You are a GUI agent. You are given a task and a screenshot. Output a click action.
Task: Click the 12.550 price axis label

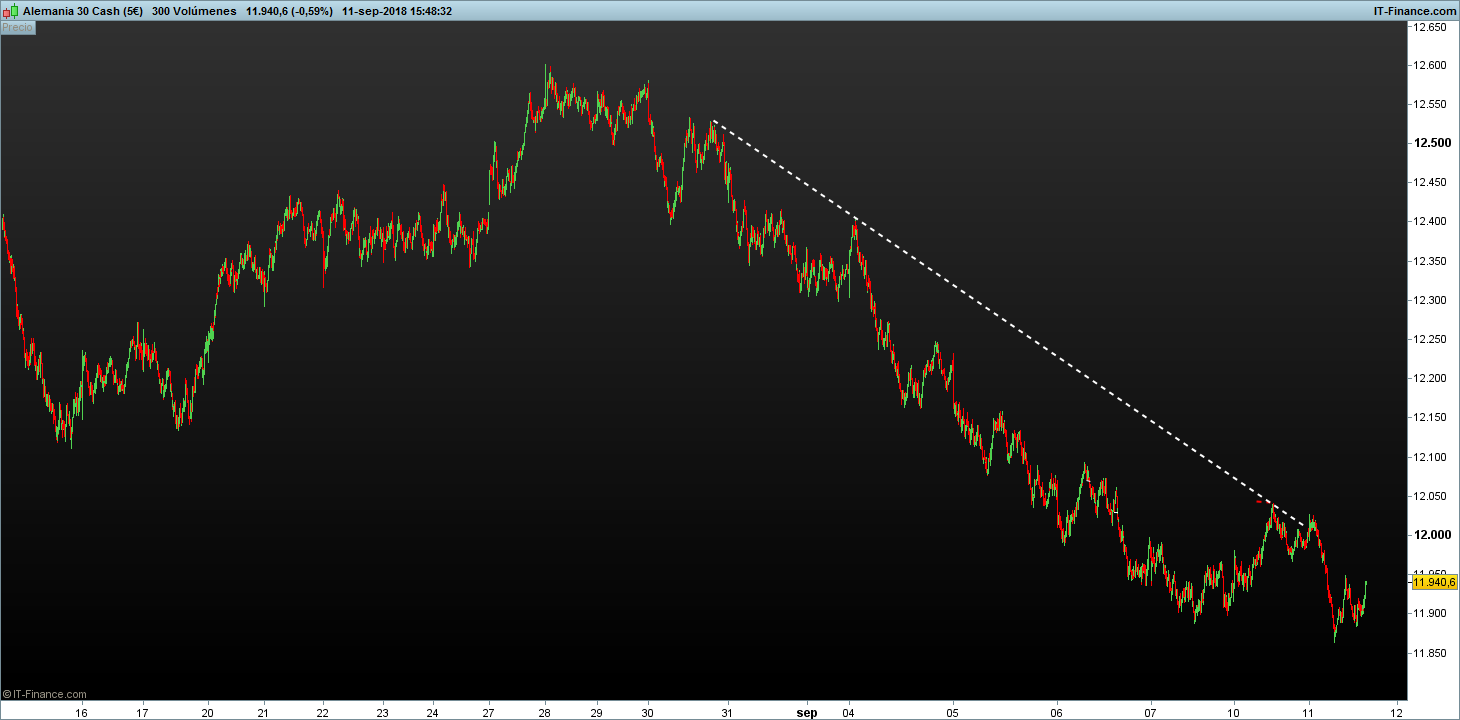(x=1429, y=105)
